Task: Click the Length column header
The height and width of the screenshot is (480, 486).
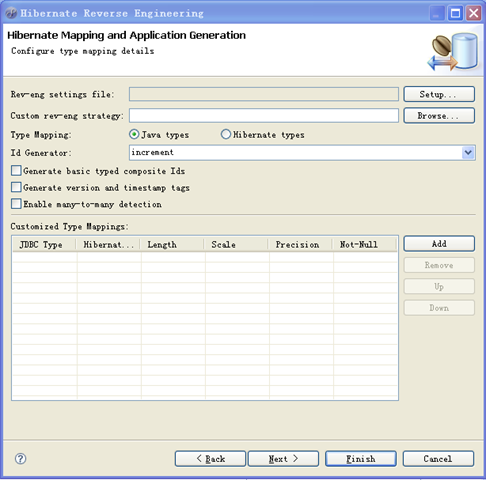Action: click(173, 245)
